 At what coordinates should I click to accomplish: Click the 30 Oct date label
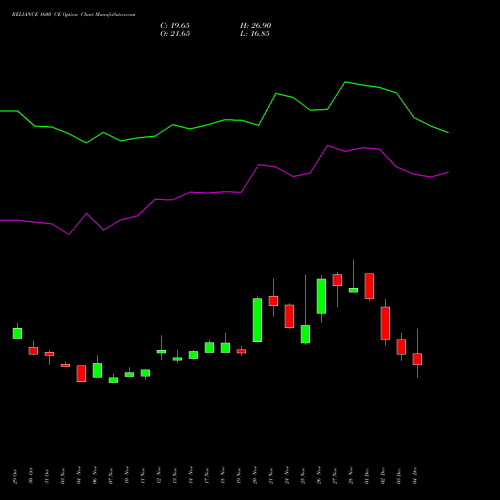[x=31, y=476]
